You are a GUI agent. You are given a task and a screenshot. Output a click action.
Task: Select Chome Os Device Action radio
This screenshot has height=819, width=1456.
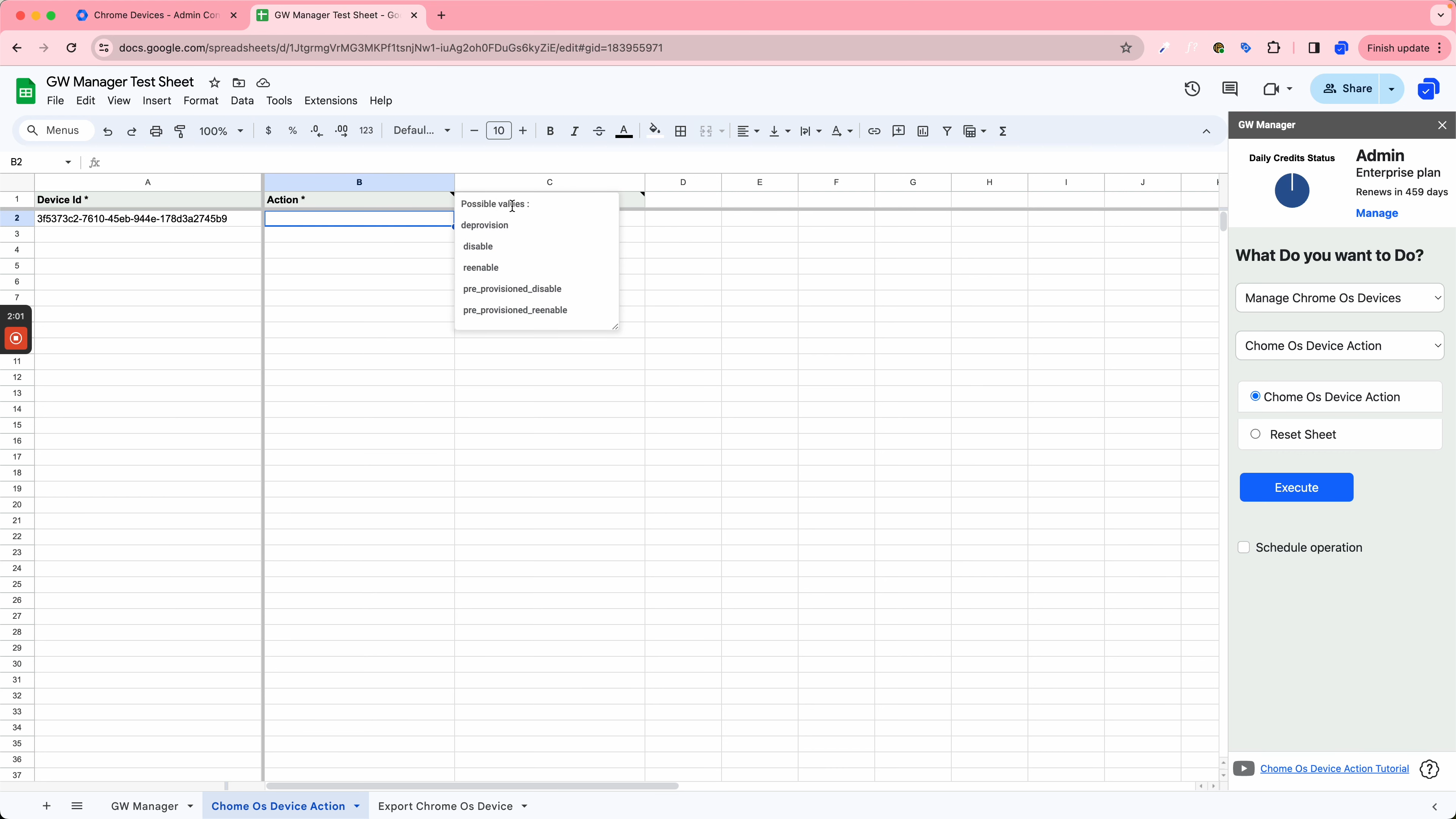click(1255, 396)
